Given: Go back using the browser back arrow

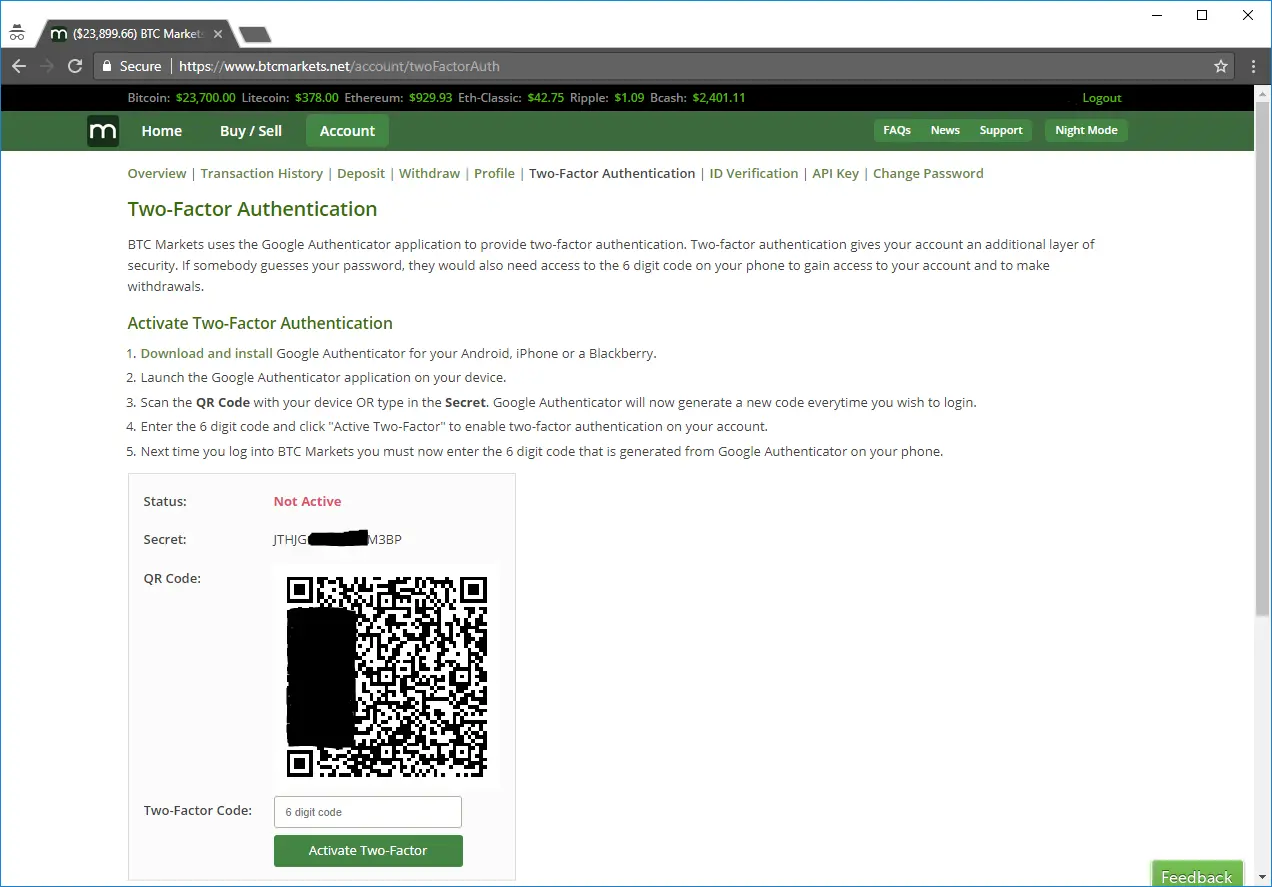Looking at the screenshot, I should point(18,66).
